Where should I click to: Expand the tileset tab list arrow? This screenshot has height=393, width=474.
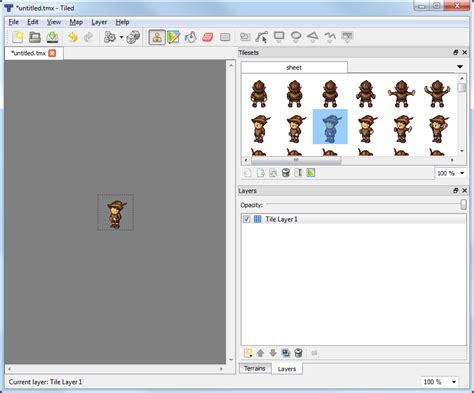coord(460,67)
